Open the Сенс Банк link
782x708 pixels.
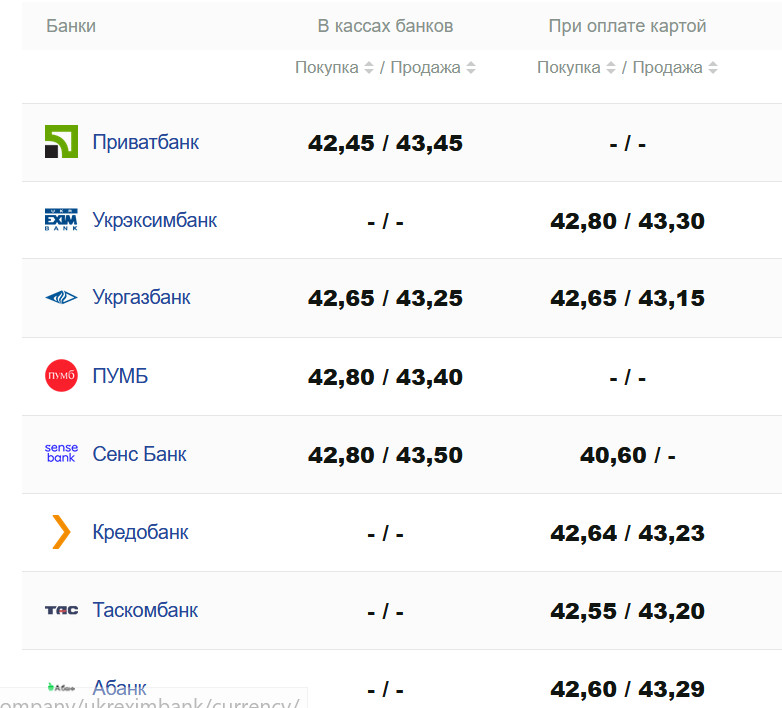pos(139,454)
